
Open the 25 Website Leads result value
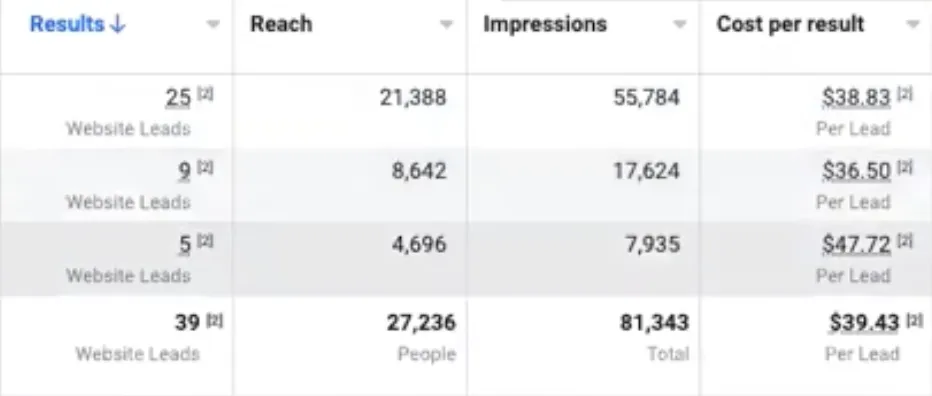point(178,98)
